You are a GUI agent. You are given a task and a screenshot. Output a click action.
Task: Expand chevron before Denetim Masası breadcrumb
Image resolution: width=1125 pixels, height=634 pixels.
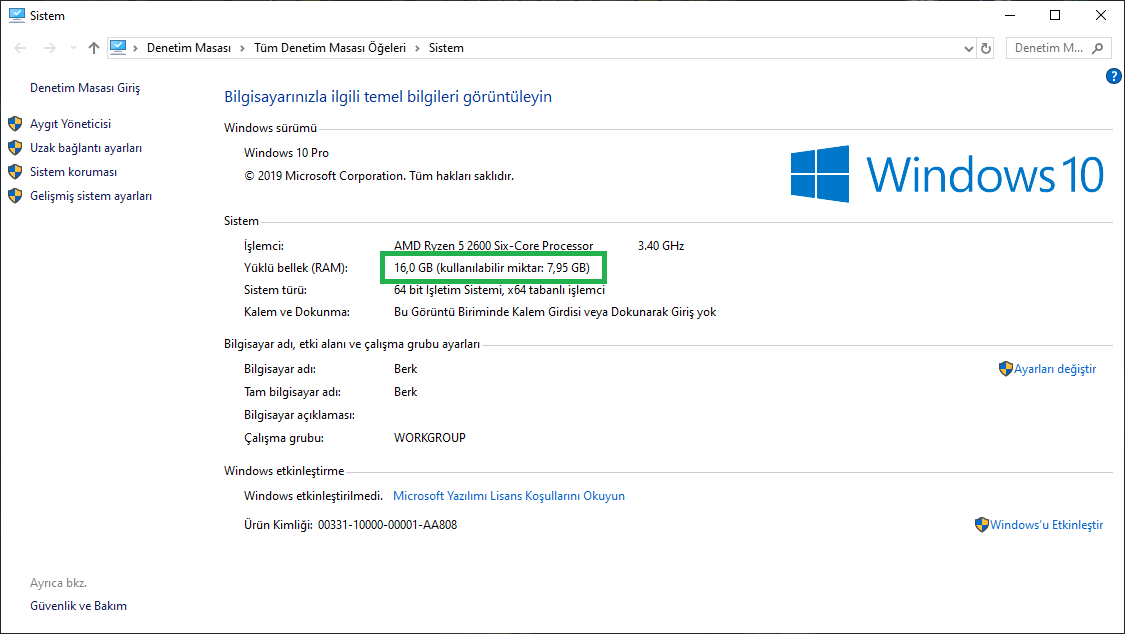(x=135, y=48)
